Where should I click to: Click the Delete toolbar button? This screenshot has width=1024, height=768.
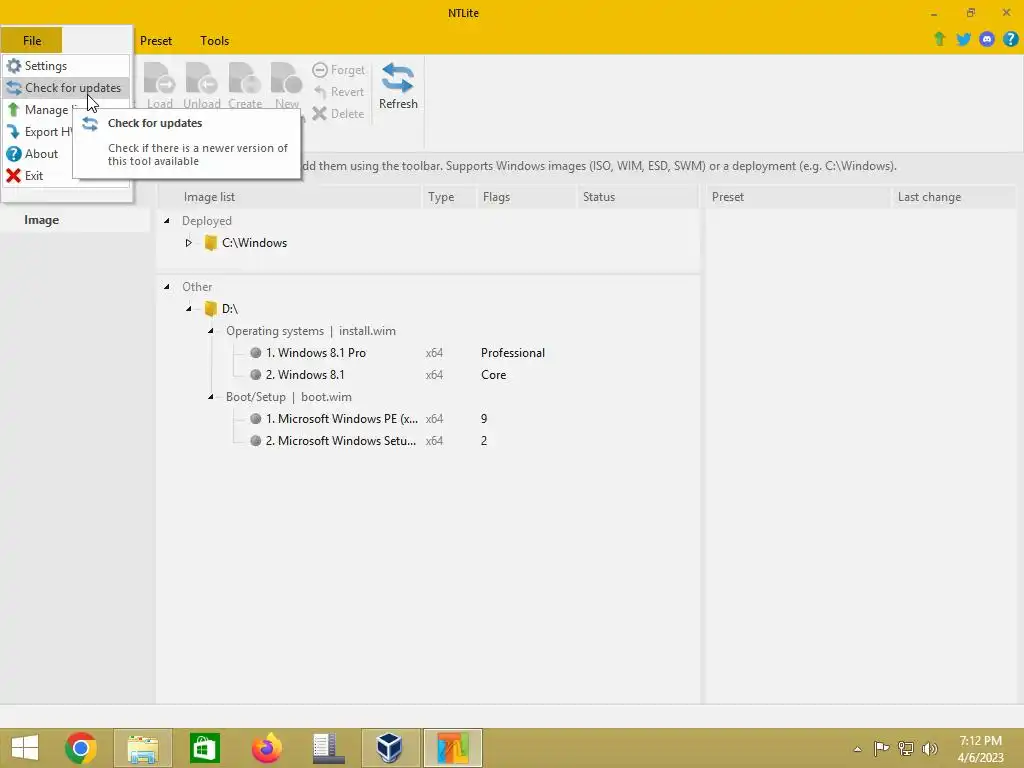coord(338,114)
